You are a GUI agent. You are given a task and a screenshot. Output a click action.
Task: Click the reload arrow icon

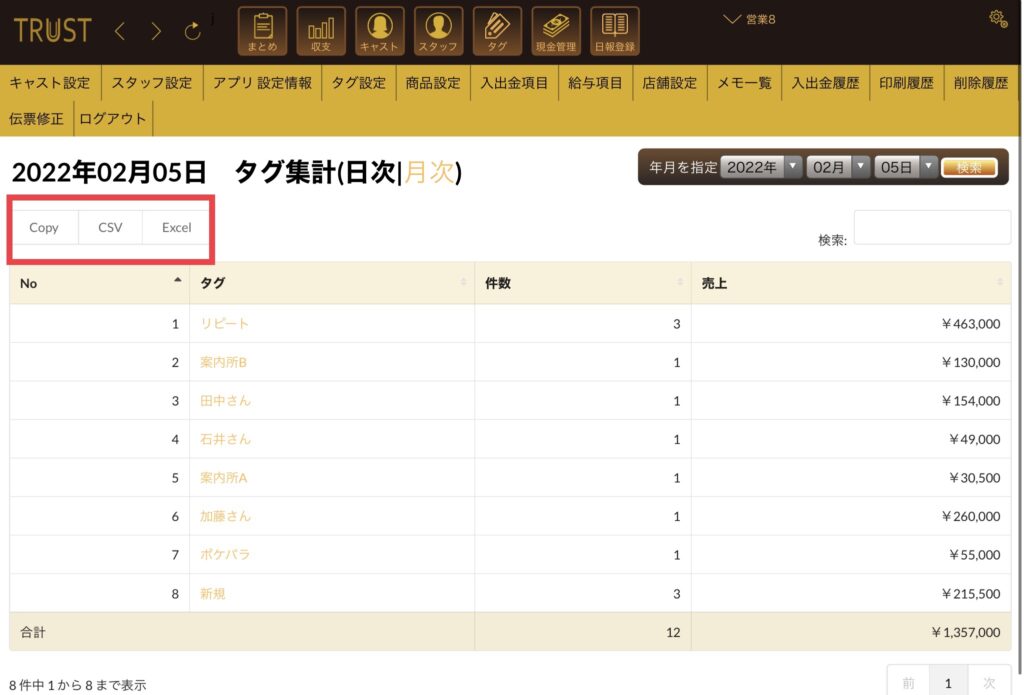pos(192,31)
